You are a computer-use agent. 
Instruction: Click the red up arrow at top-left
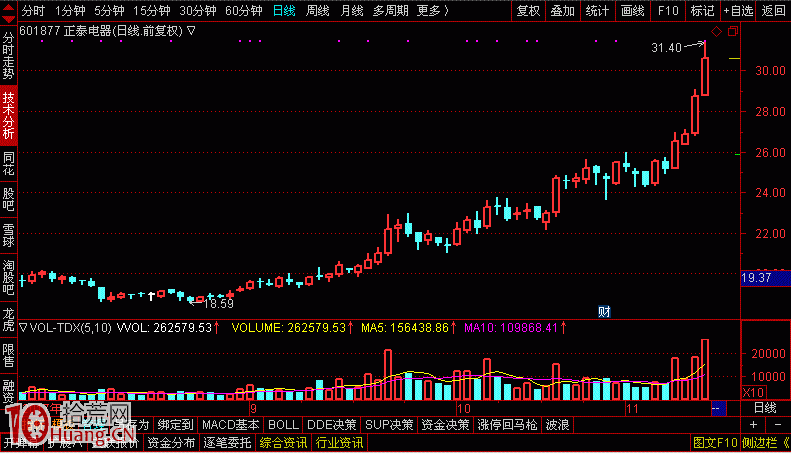point(9,7)
